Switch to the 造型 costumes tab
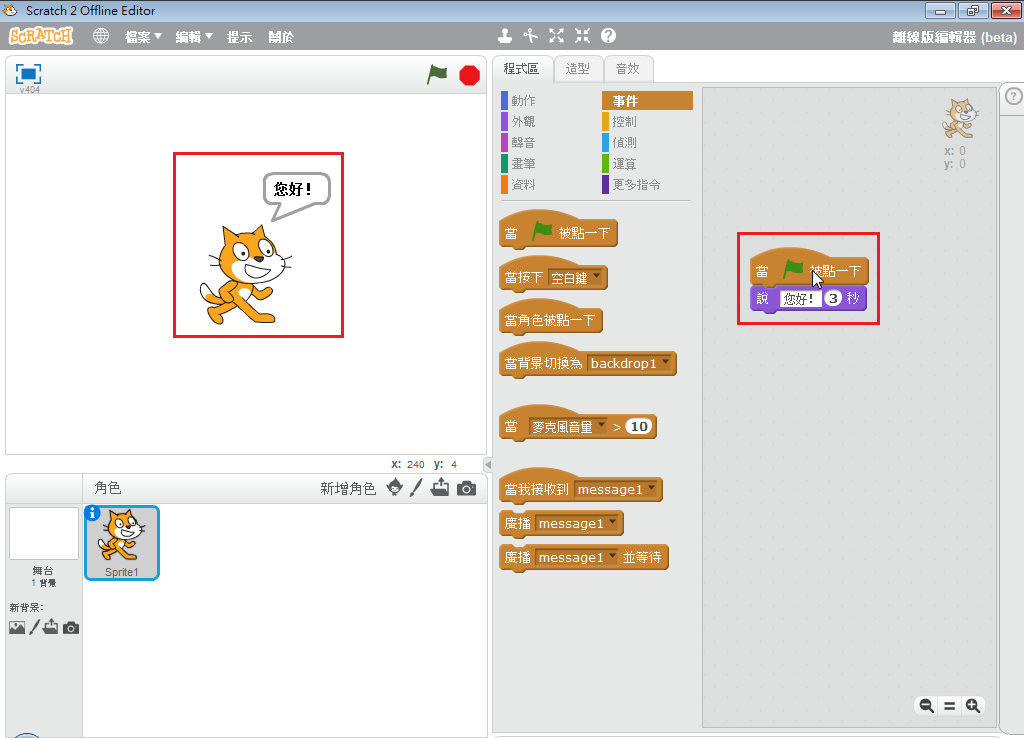Screen dimensions: 1024x738 click(577, 68)
